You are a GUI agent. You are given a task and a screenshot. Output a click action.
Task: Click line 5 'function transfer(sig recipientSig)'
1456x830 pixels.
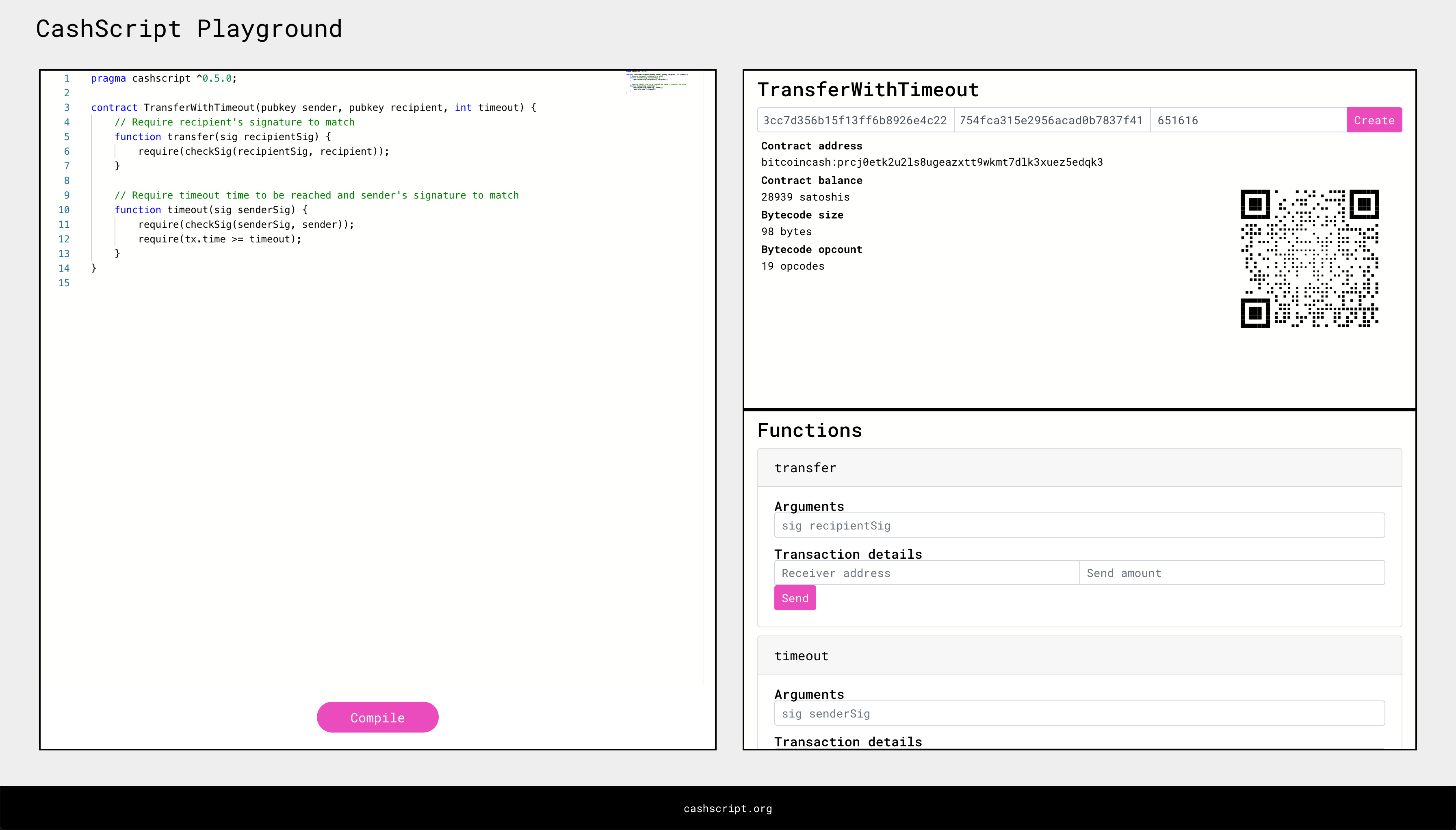223,137
